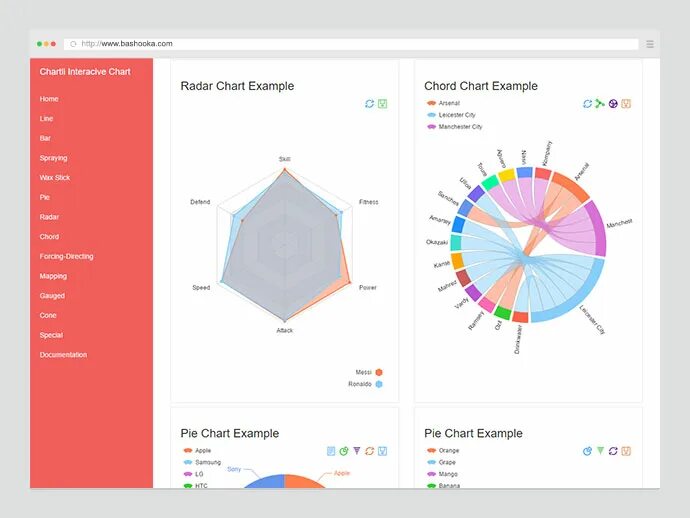This screenshot has width=690, height=518.
Task: Restore the Orange fruit pie chart
Action: point(613,451)
